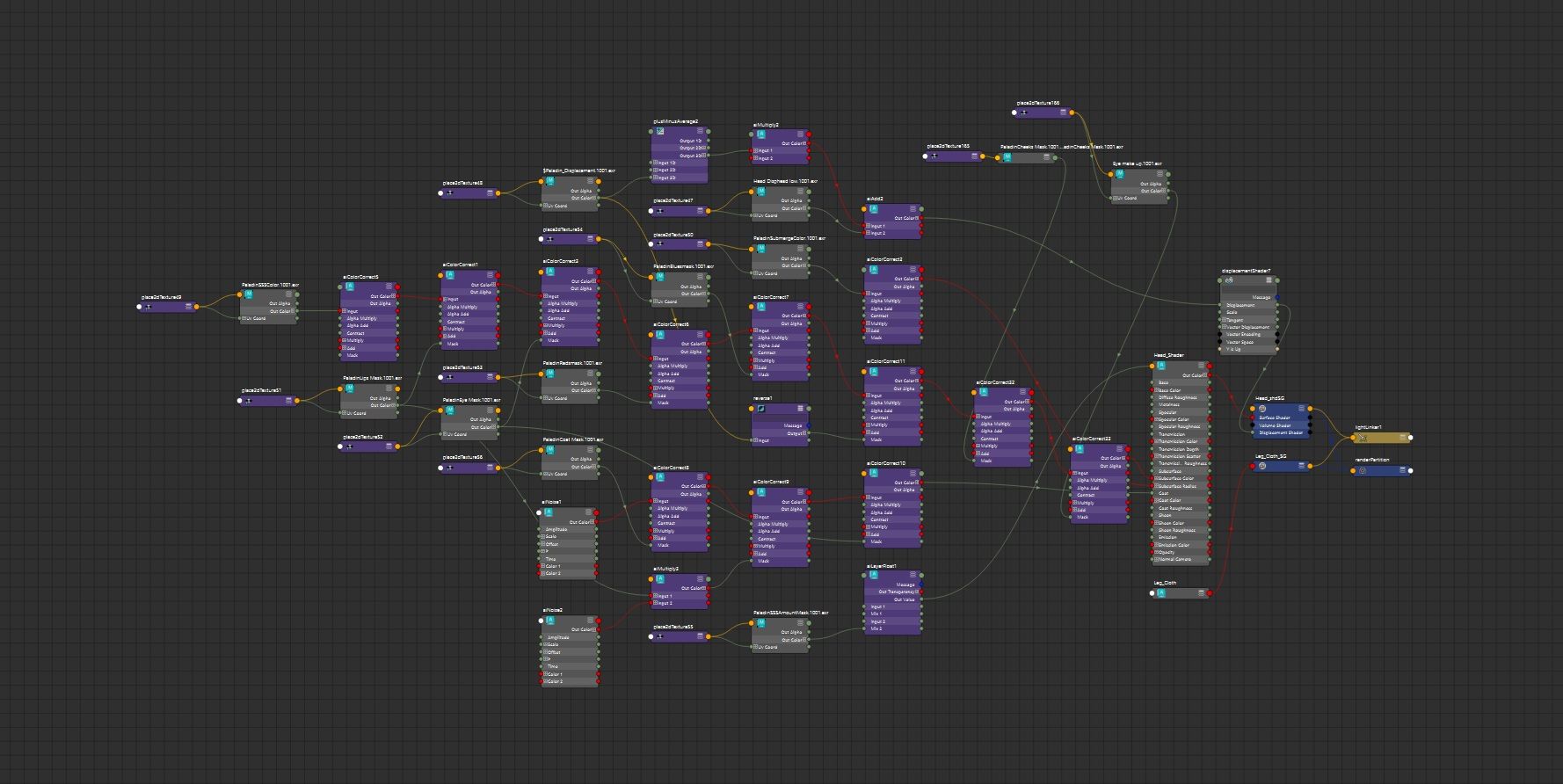This screenshot has width=1563, height=784.
Task: Click Normal Camera attribute on Head_Shader
Action: 1181,559
